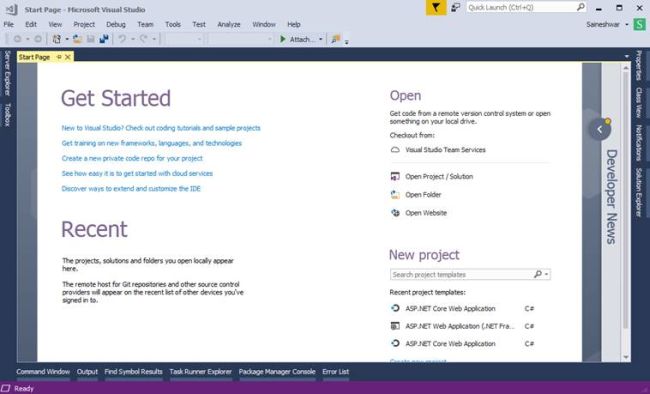The width and height of the screenshot is (650, 394).
Task: Click the Start Page scroll down arrow
Action: 626,357
